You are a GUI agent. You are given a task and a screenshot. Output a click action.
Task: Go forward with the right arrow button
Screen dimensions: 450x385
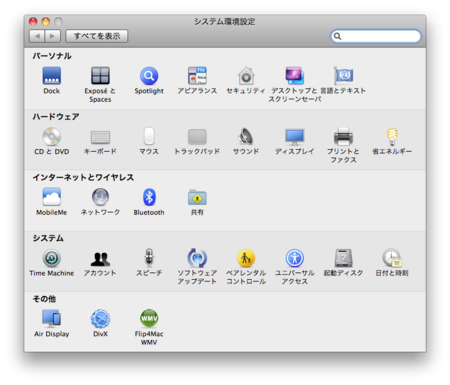click(x=53, y=36)
